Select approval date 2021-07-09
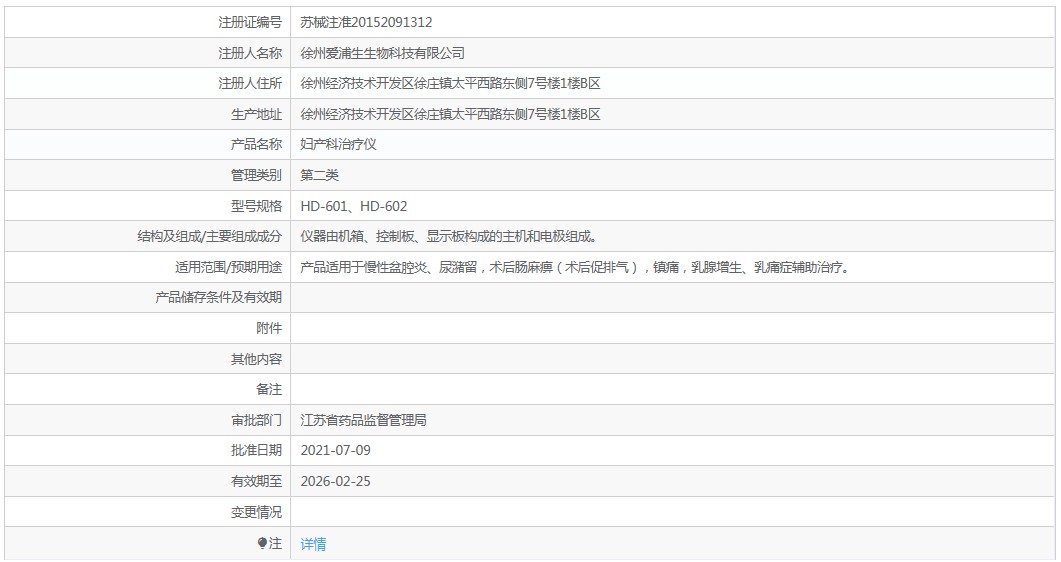Viewport: 1061px width, 562px height. point(336,450)
